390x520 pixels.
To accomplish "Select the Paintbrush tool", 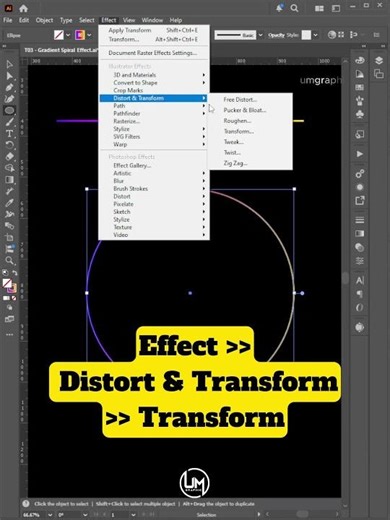I will click(9, 122).
